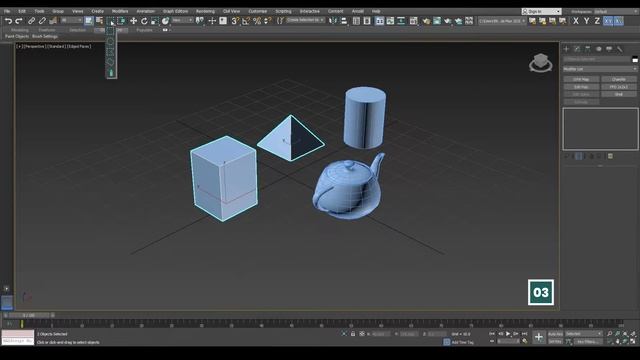
Task: Open the Modifiers menu
Action: 120,11
